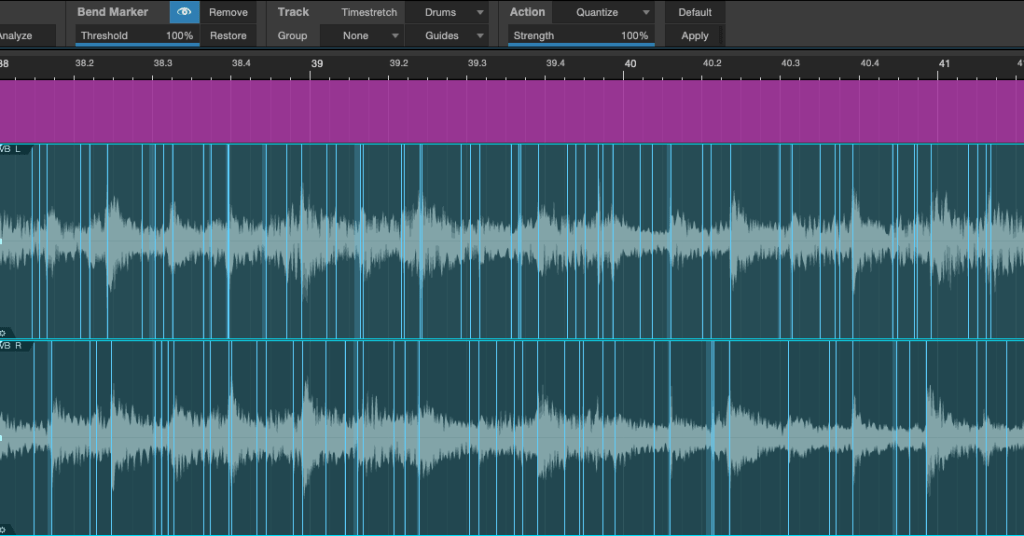Click bar 39 on the timeline ruler

tap(317, 63)
